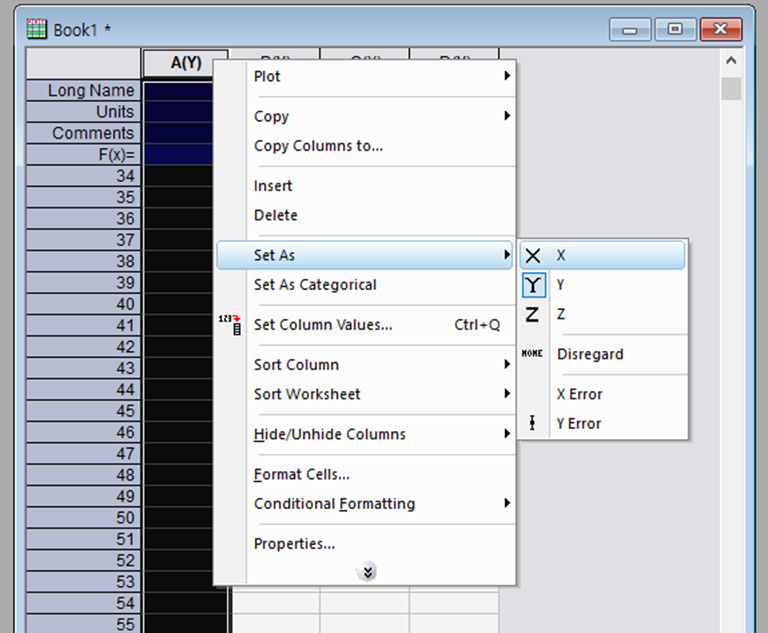Minimize the Book1 window
Screen dimensions: 768x633
pos(630,30)
